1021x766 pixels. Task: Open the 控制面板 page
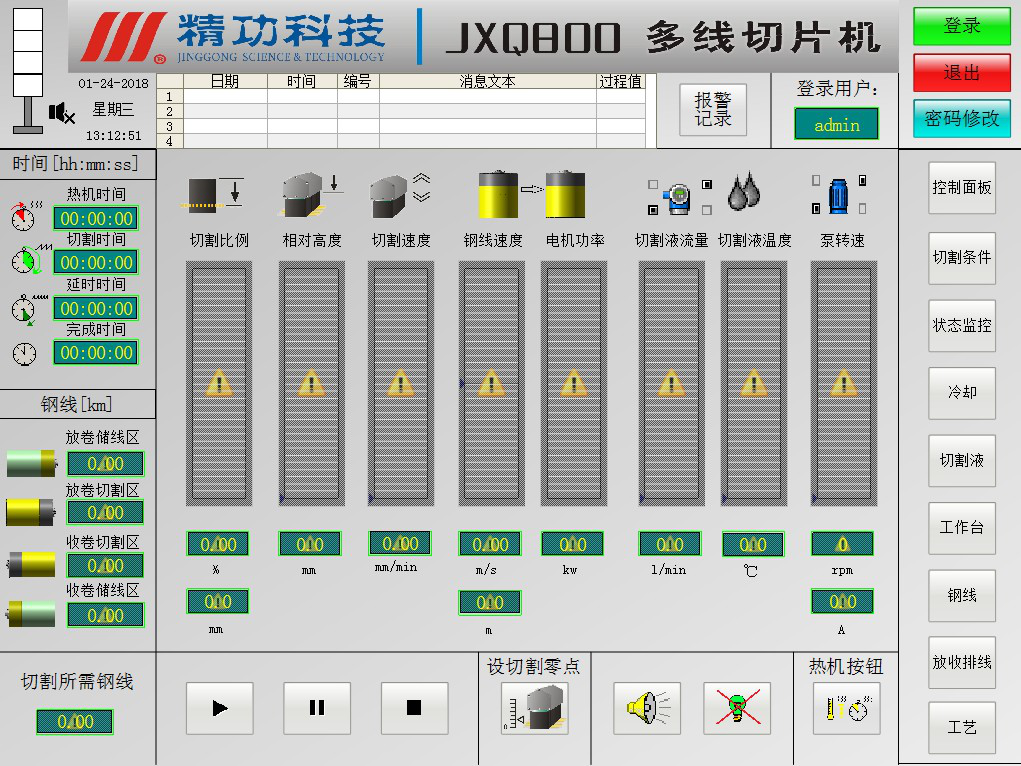[x=962, y=188]
